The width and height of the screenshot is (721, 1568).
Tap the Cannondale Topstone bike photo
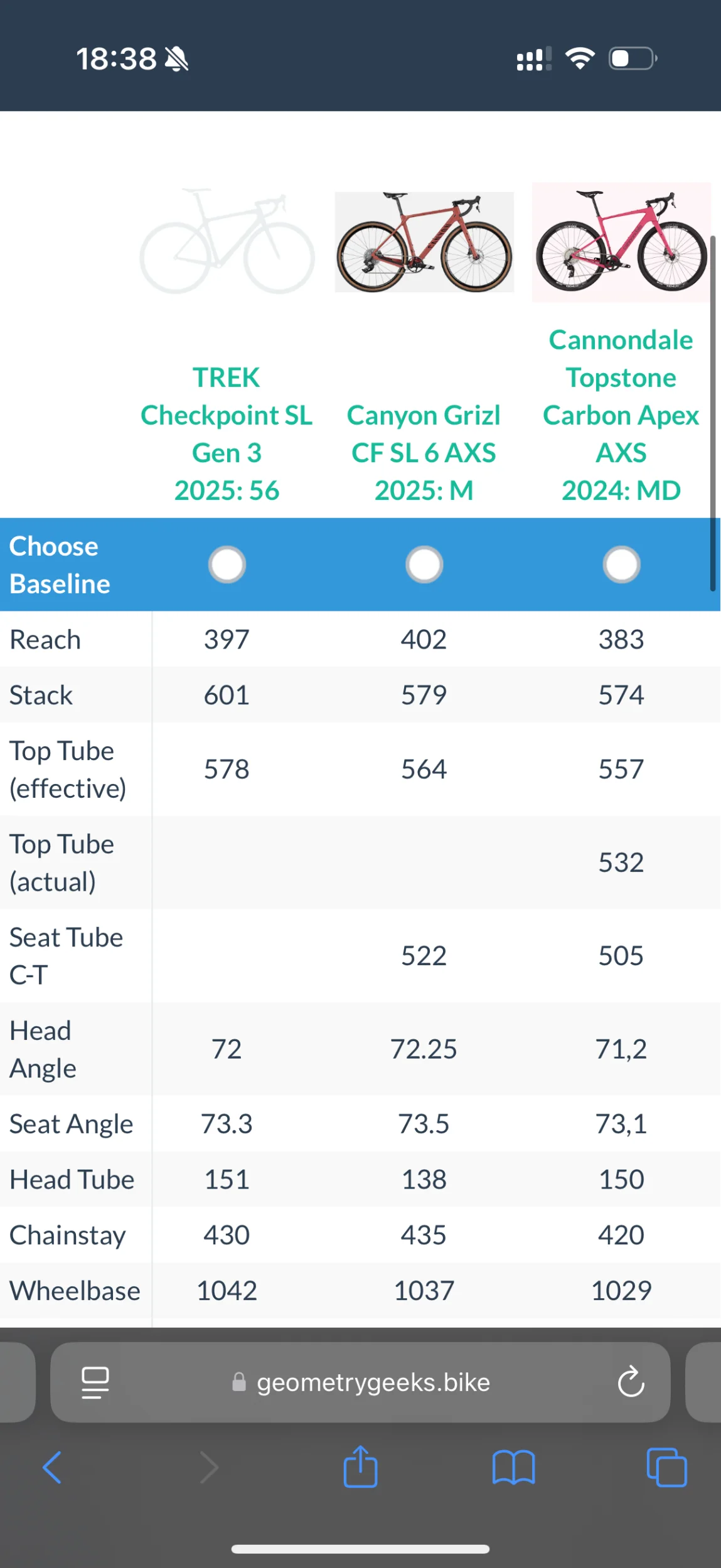[621, 242]
